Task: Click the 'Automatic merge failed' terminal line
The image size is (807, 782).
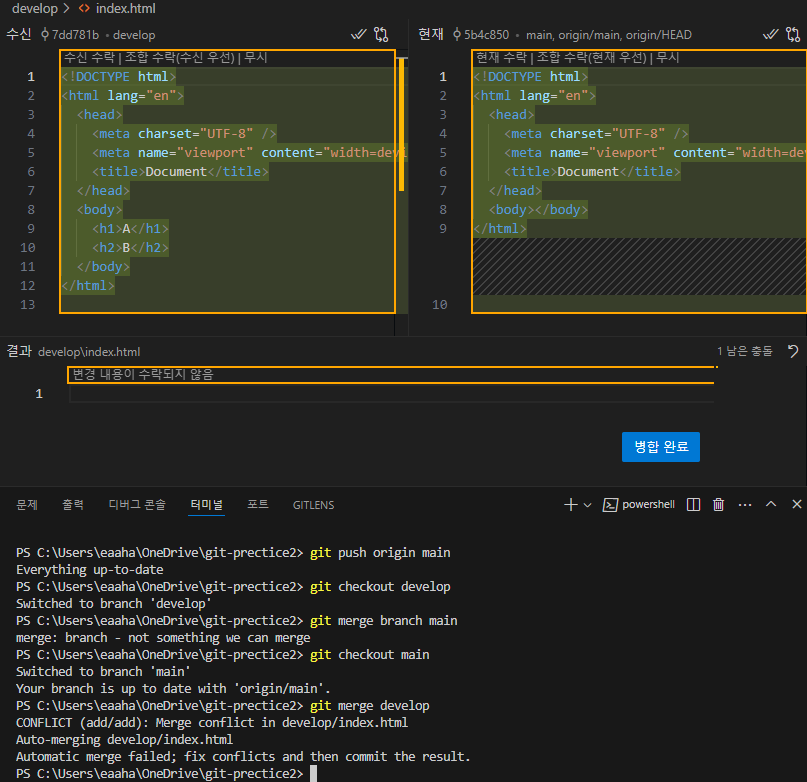Action: click(x=243, y=756)
